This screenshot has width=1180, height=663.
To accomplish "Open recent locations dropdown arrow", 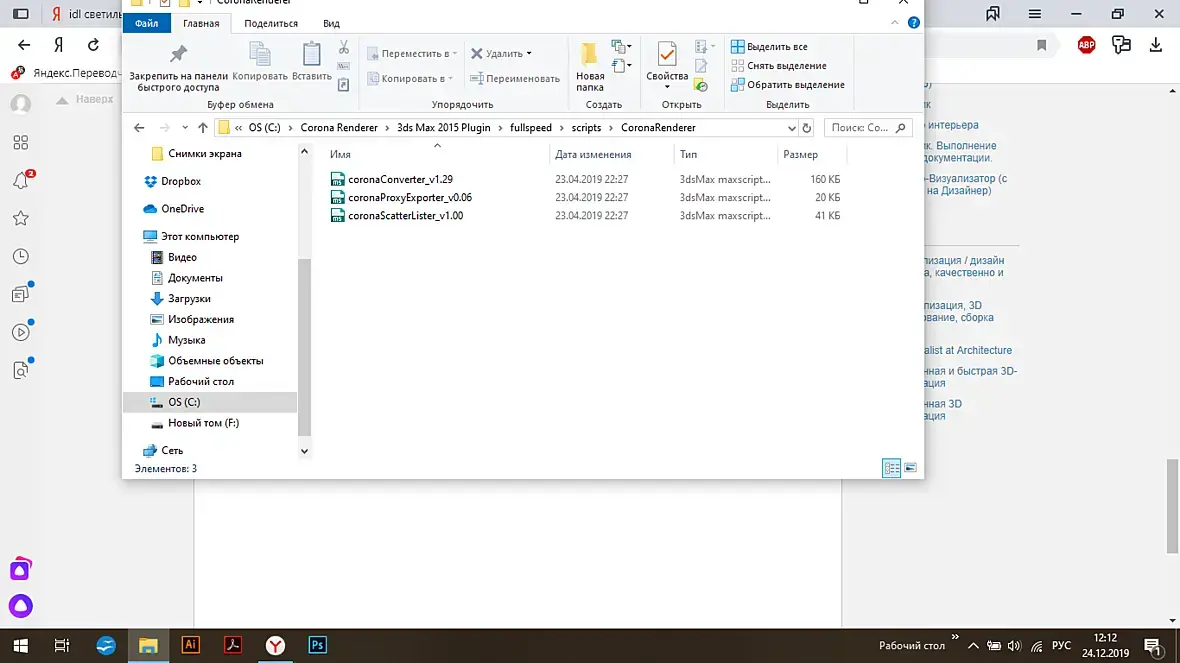I will tap(184, 128).
